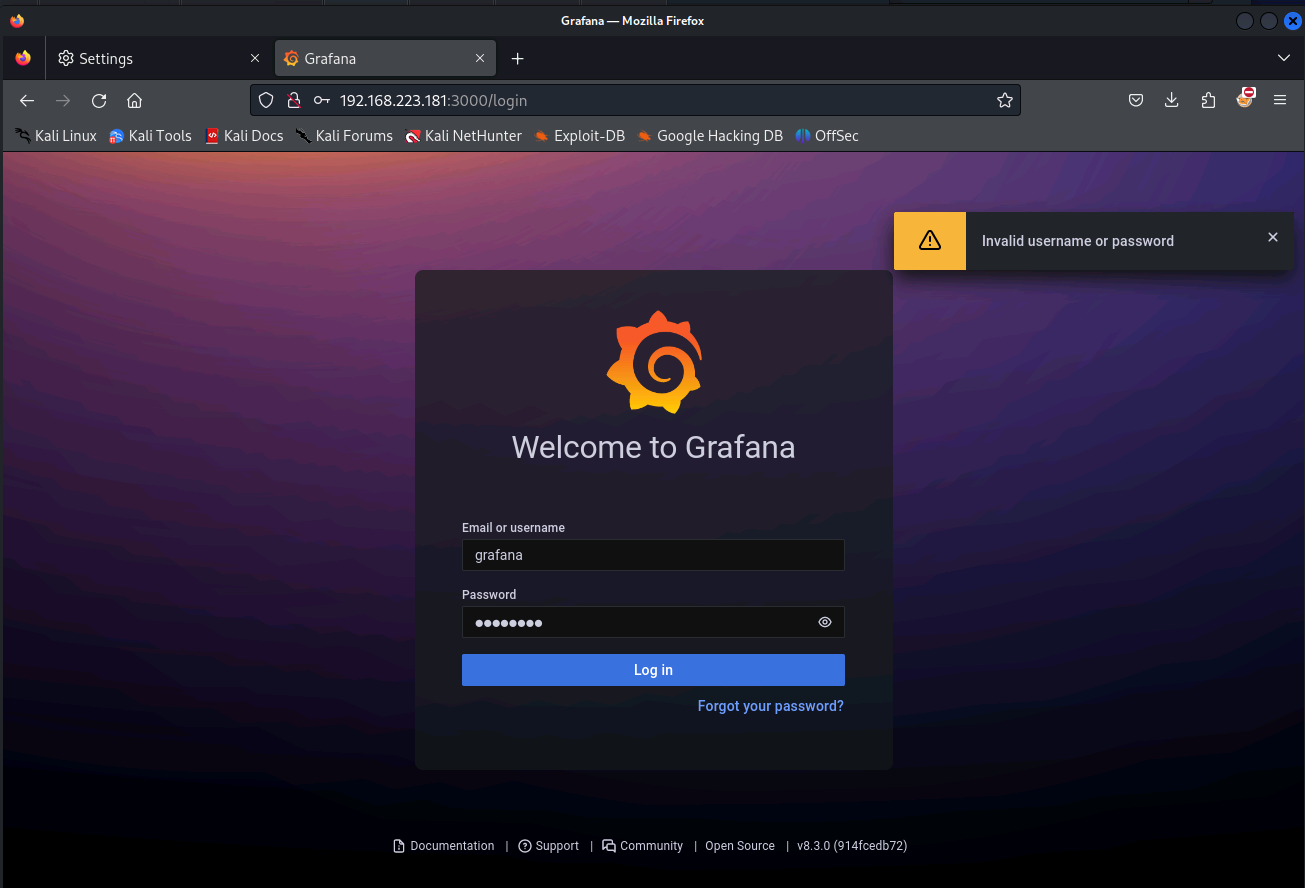Screen dimensions: 1305x888
Task: Open the Exploit-DB bookmark
Action: [x=579, y=136]
